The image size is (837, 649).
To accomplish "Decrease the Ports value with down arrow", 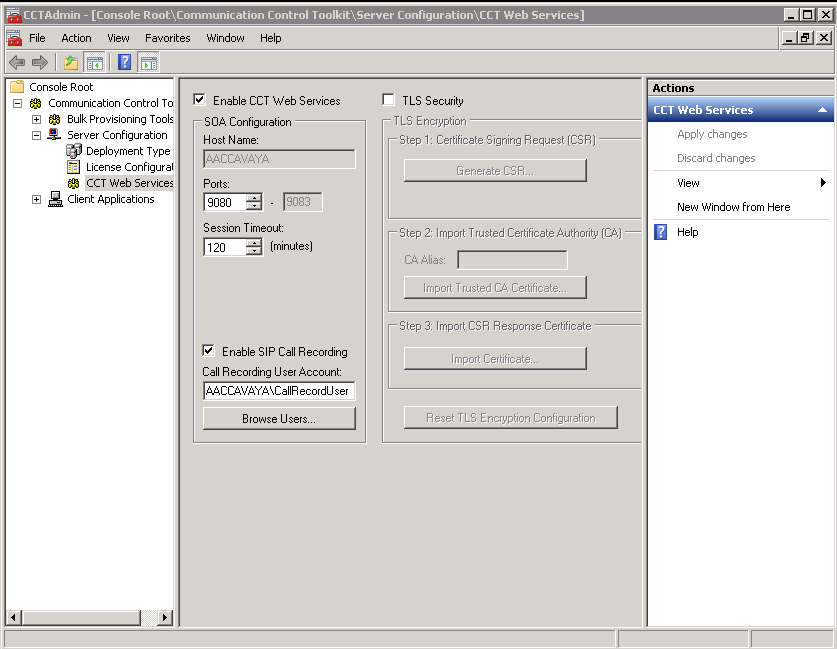I will coord(255,206).
